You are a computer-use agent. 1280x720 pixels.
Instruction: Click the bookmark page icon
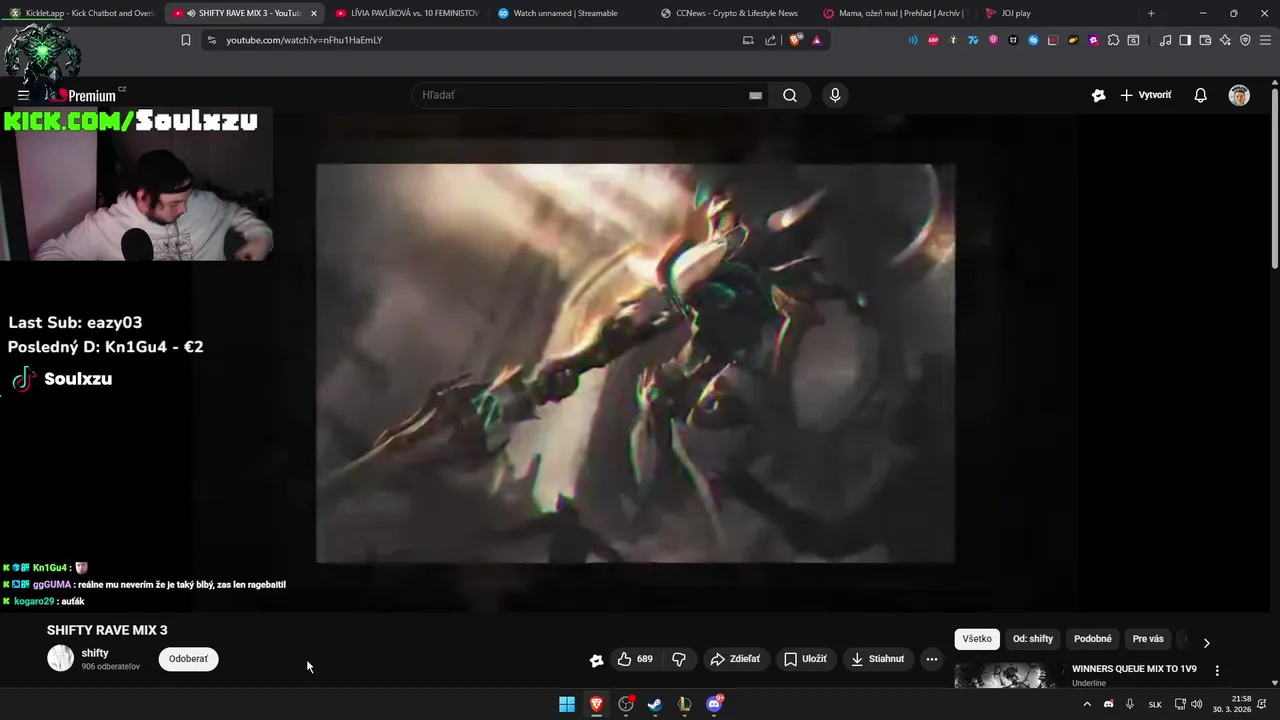tap(185, 40)
